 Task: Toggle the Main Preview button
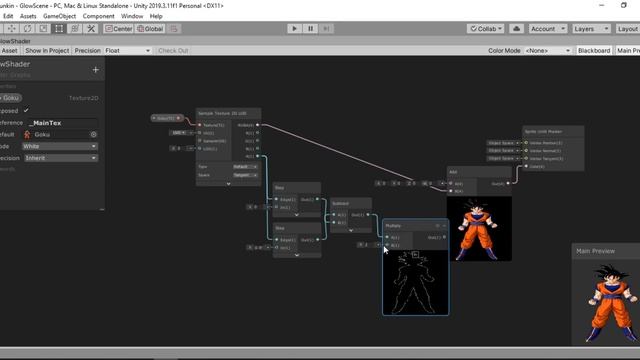pyautogui.click(x=628, y=51)
